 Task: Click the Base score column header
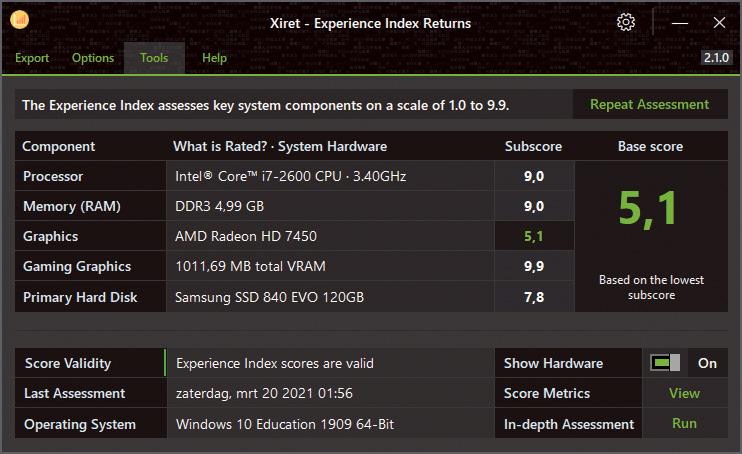tap(650, 146)
